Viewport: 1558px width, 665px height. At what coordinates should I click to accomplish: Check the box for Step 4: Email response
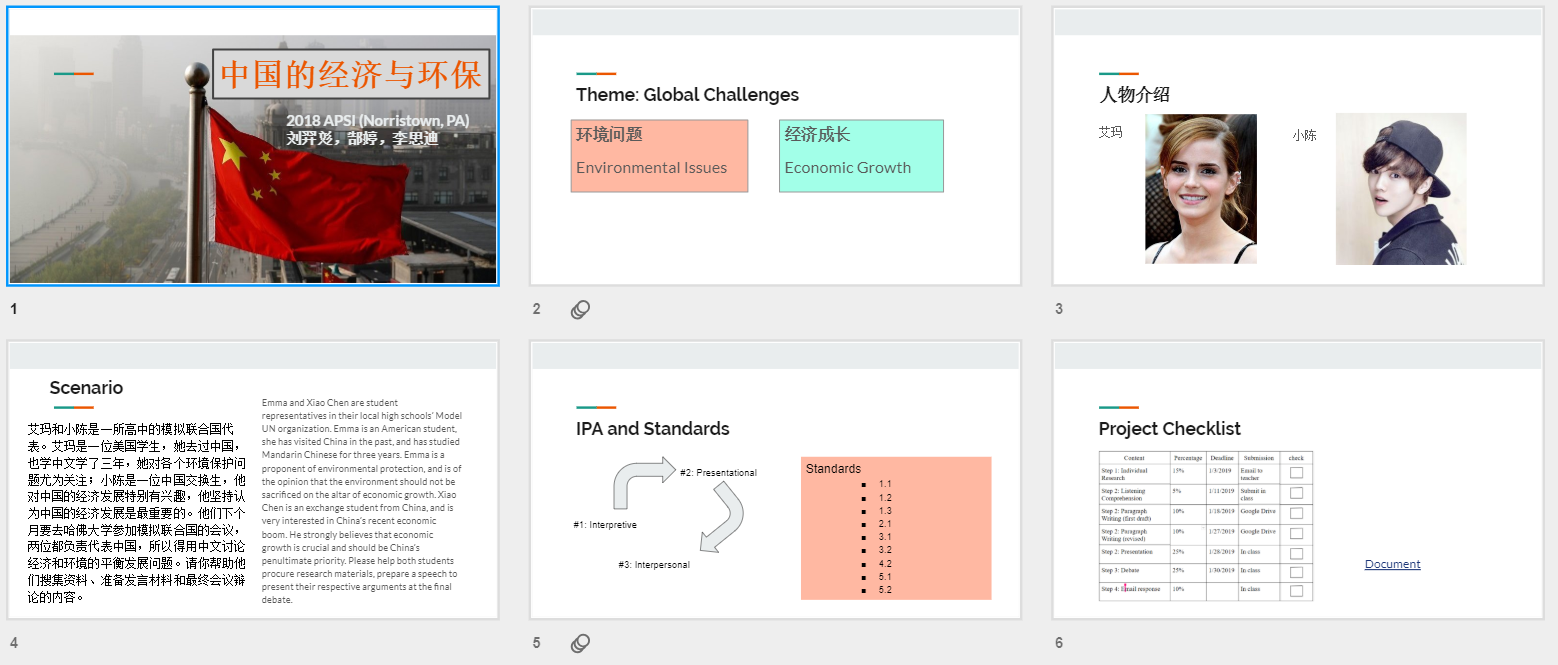1296,591
